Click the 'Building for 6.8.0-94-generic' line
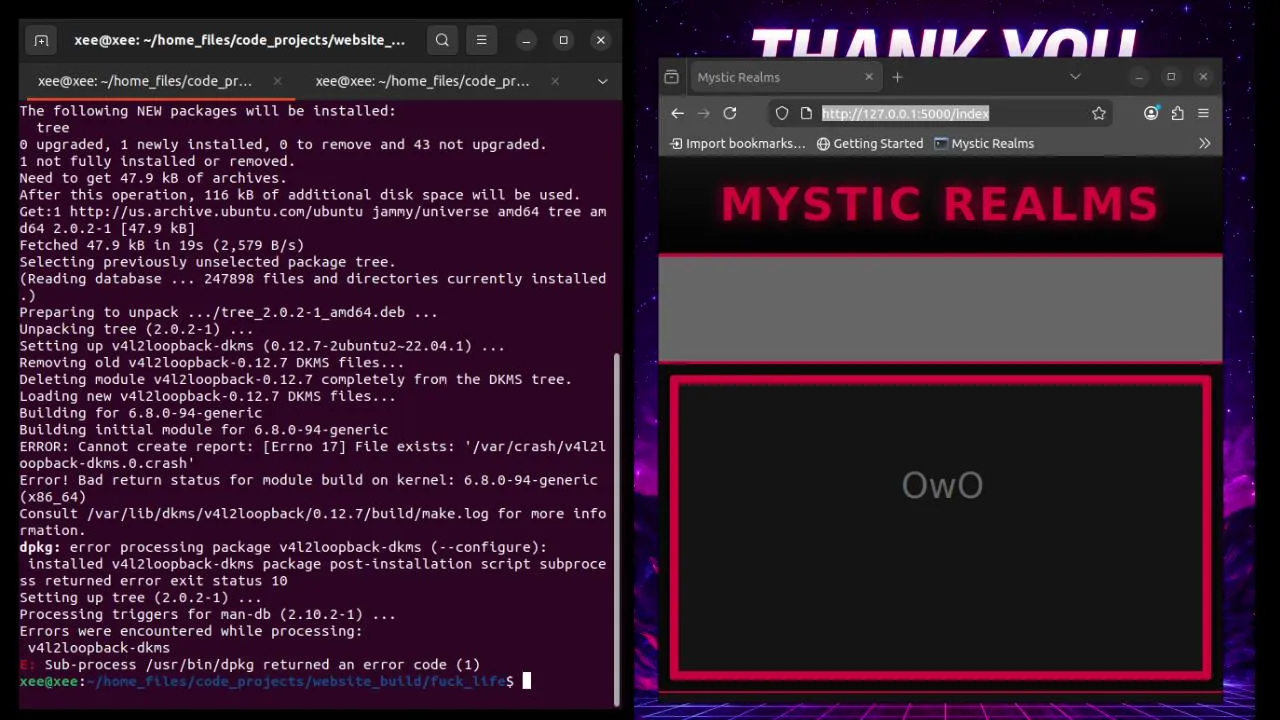This screenshot has width=1280, height=720. point(140,413)
